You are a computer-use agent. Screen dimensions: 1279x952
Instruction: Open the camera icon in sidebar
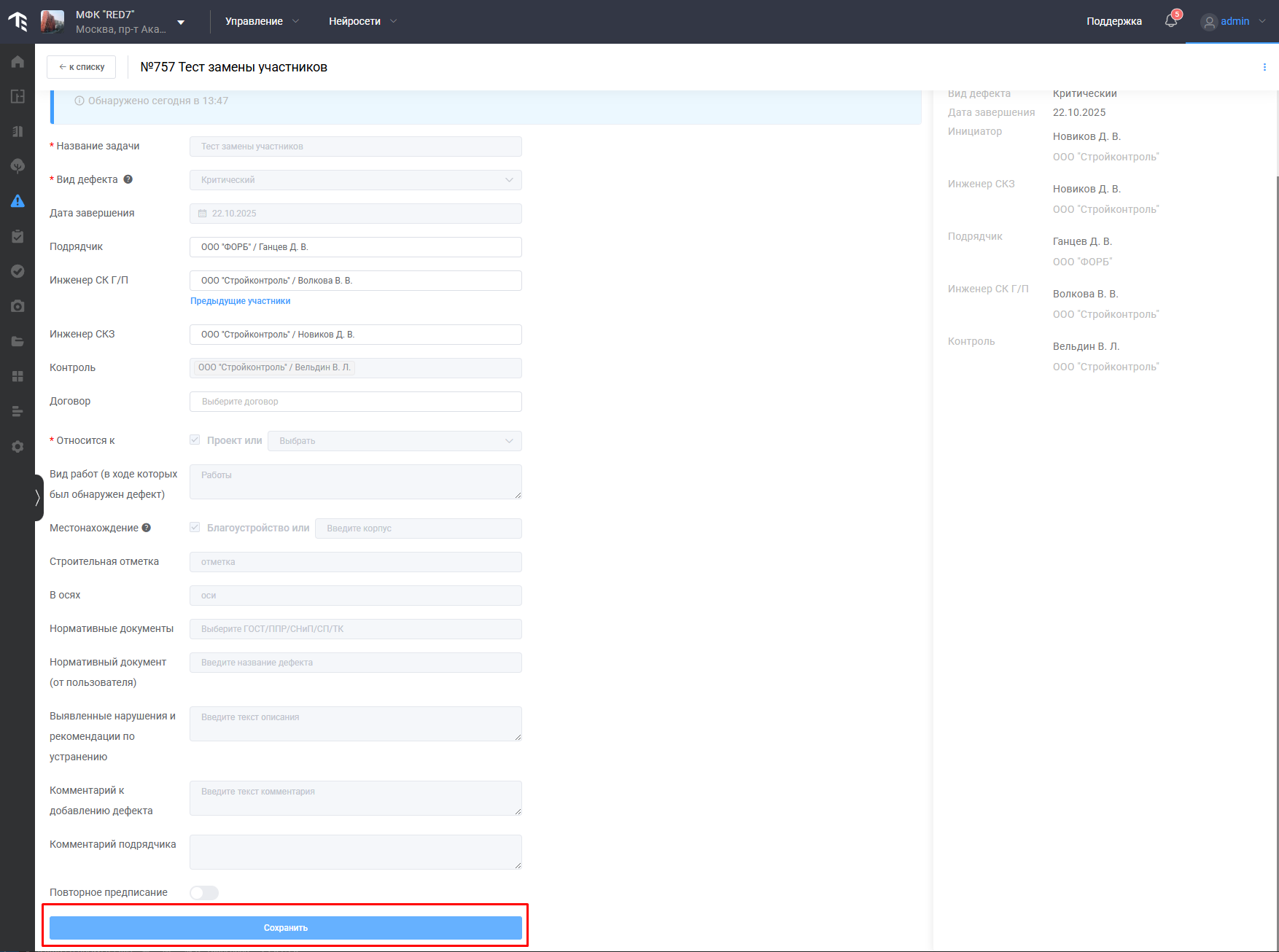[x=18, y=306]
